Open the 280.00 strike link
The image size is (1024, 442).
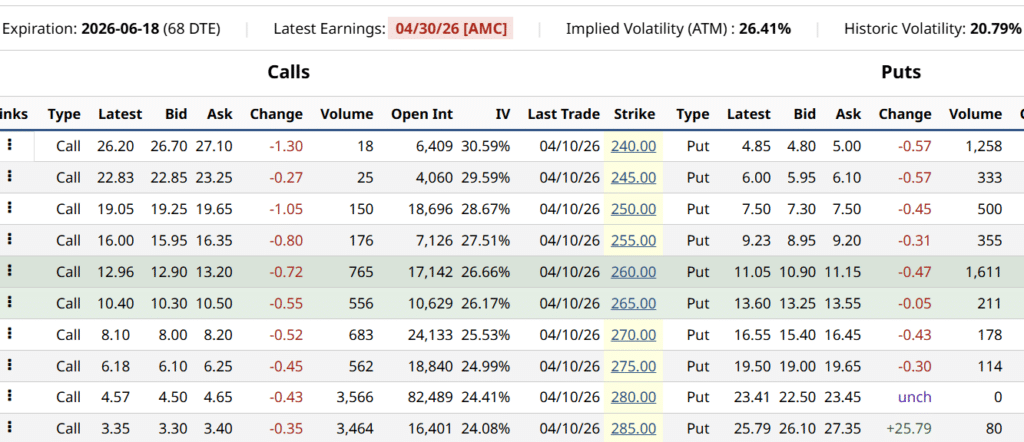coord(633,398)
